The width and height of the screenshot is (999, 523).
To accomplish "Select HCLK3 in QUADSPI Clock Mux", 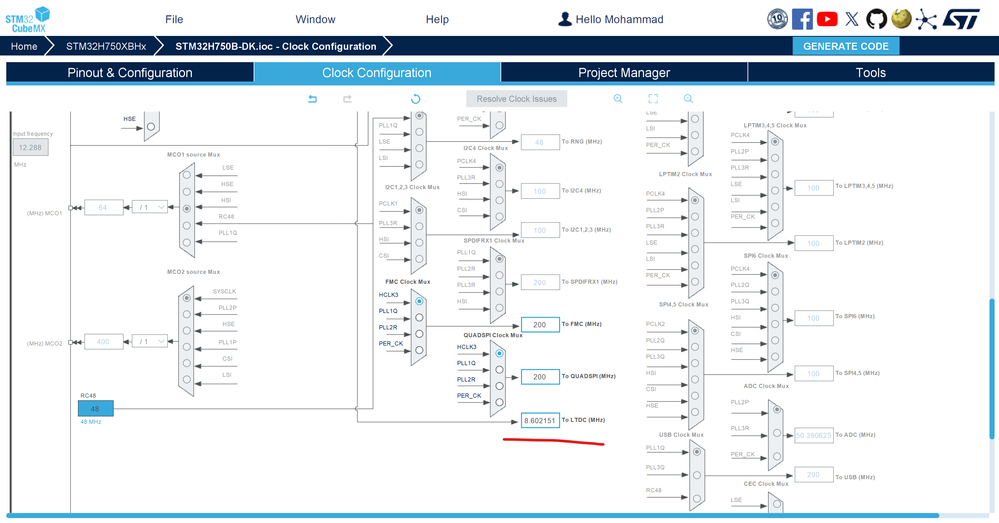I will point(500,354).
